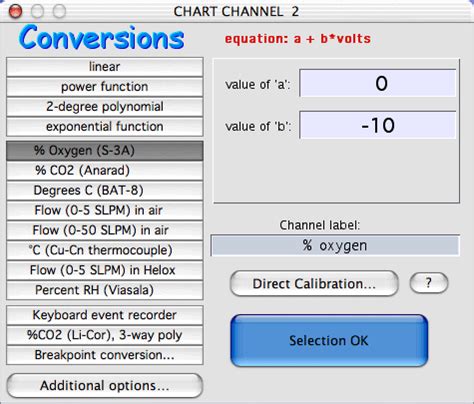Click the question mark help button
The image size is (474, 404).
coord(429,283)
